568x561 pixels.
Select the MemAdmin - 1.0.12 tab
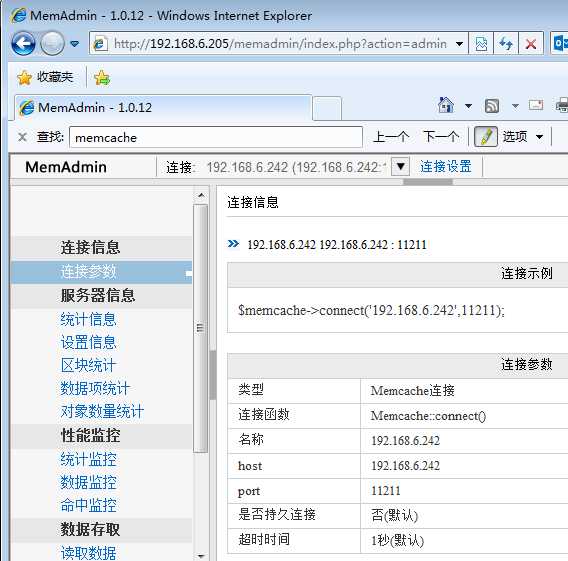click(x=163, y=108)
